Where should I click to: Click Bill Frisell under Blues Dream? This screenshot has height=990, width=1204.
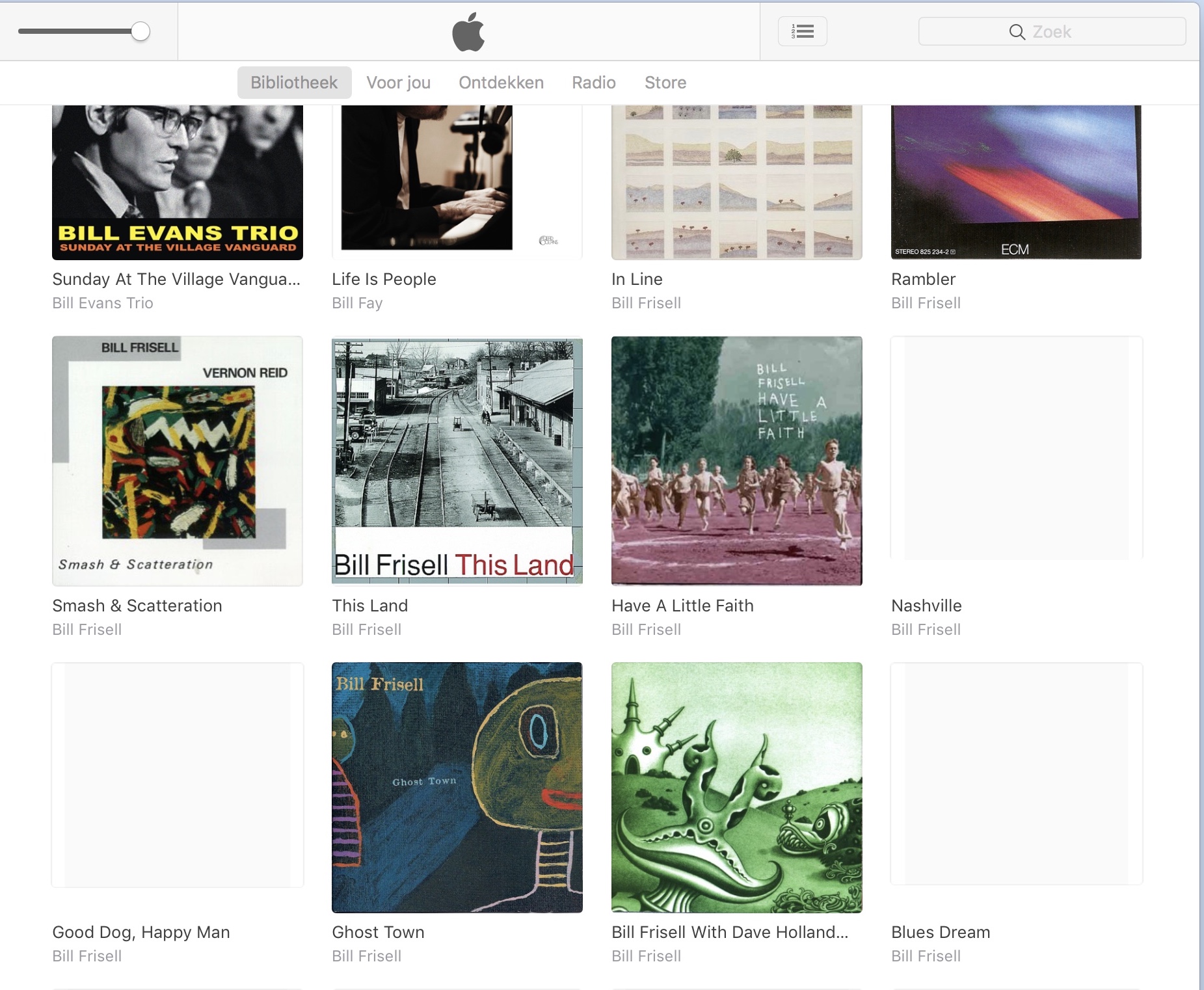[x=926, y=956]
